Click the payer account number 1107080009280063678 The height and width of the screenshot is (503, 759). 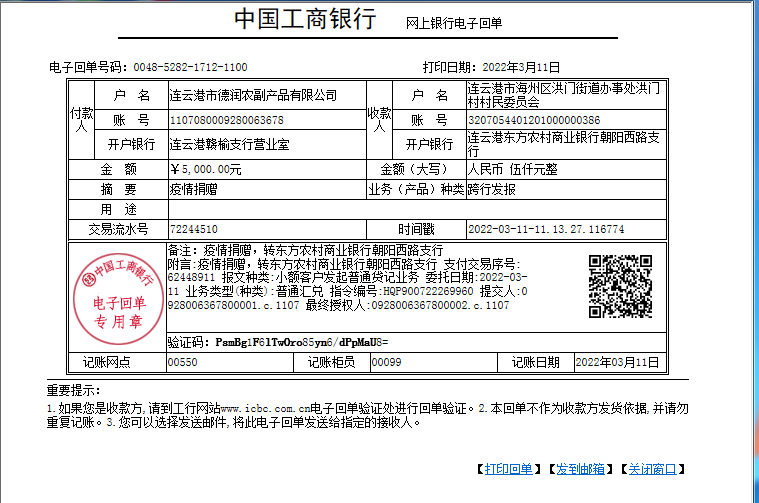point(227,120)
